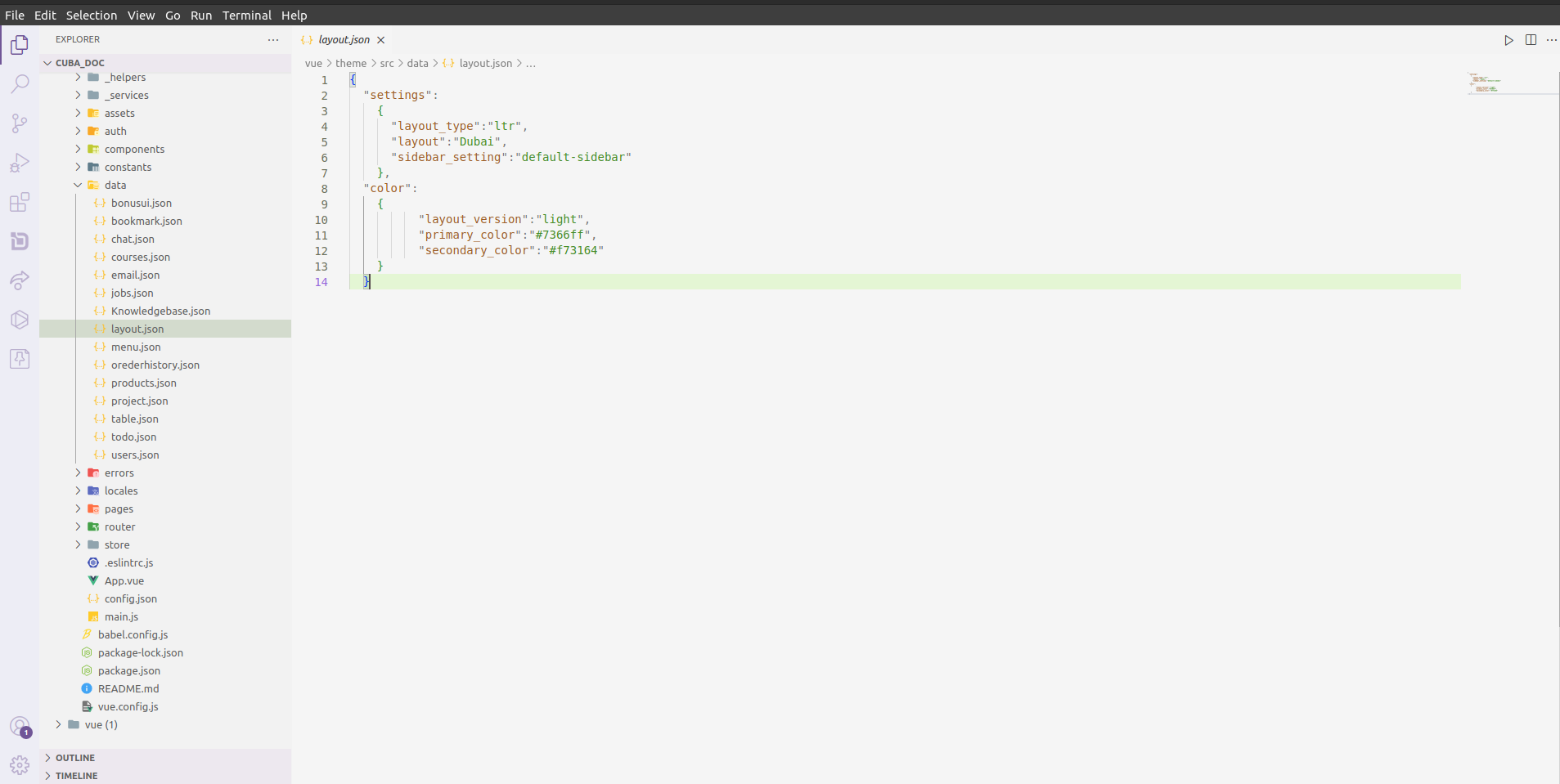The height and width of the screenshot is (784, 1560).
Task: Open the Explorer view in activity bar
Action: [x=20, y=45]
